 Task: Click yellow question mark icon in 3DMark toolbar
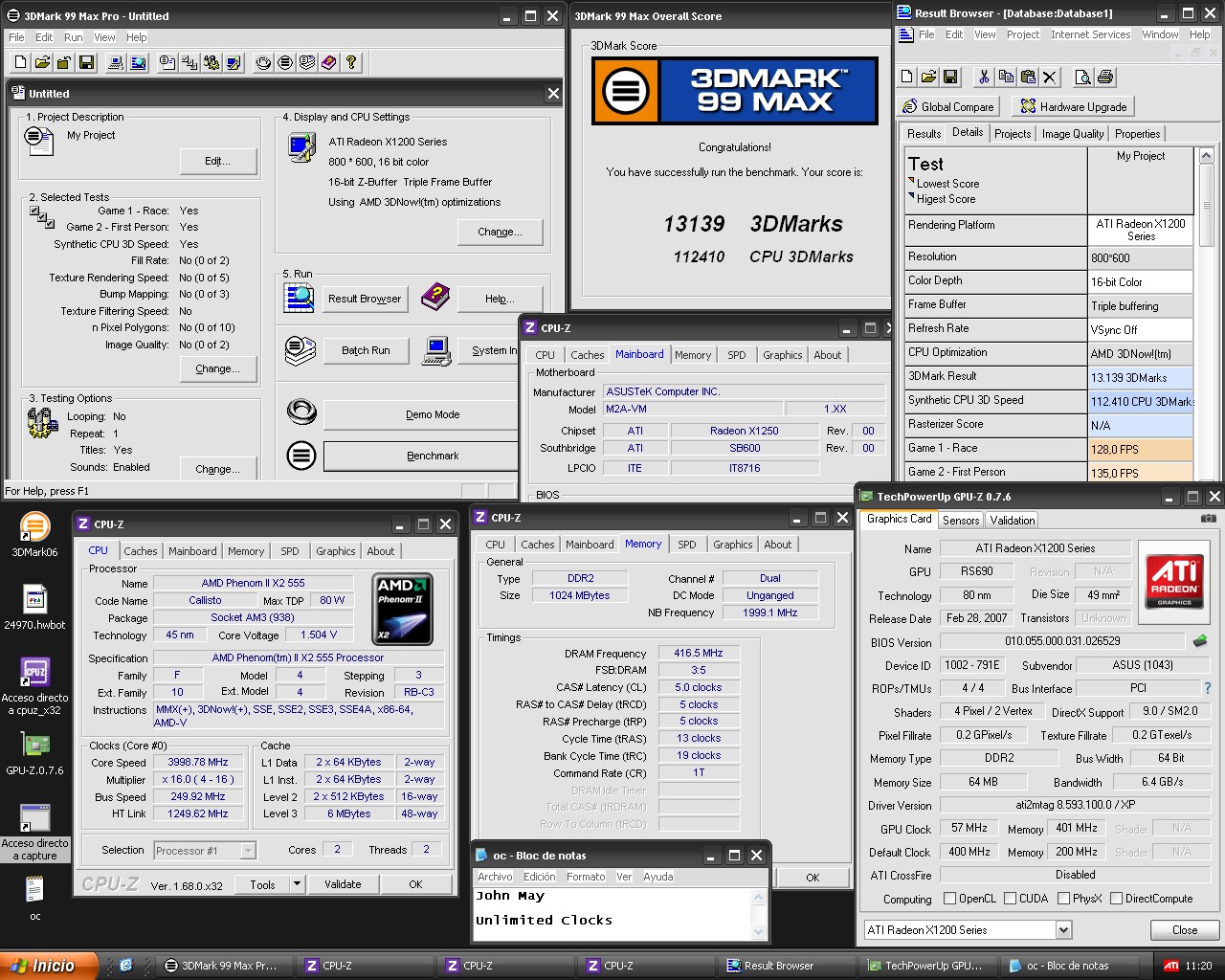[351, 62]
